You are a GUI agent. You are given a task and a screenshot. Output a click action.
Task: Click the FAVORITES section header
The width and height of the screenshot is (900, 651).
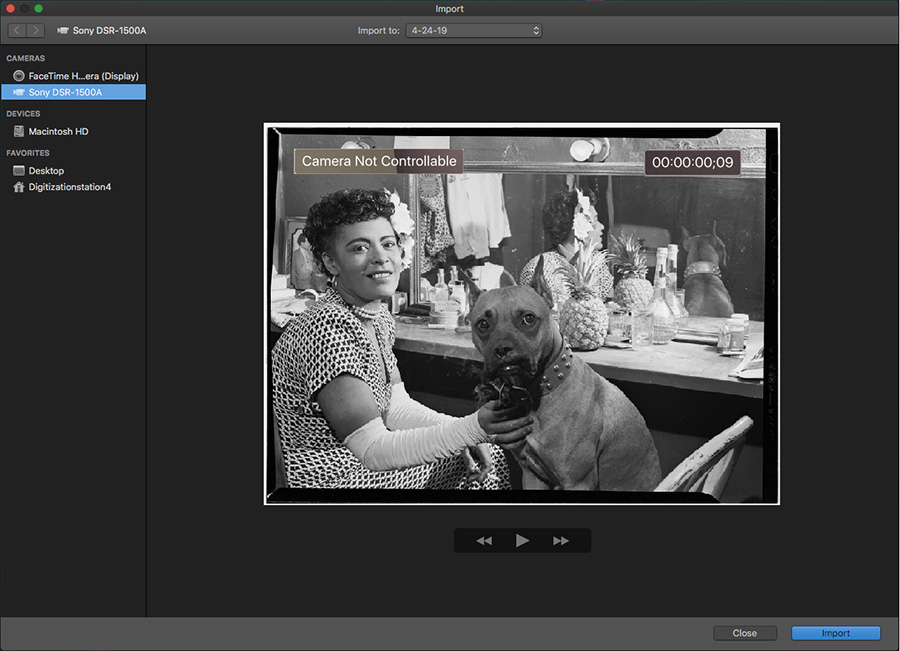pyautogui.click(x=28, y=153)
